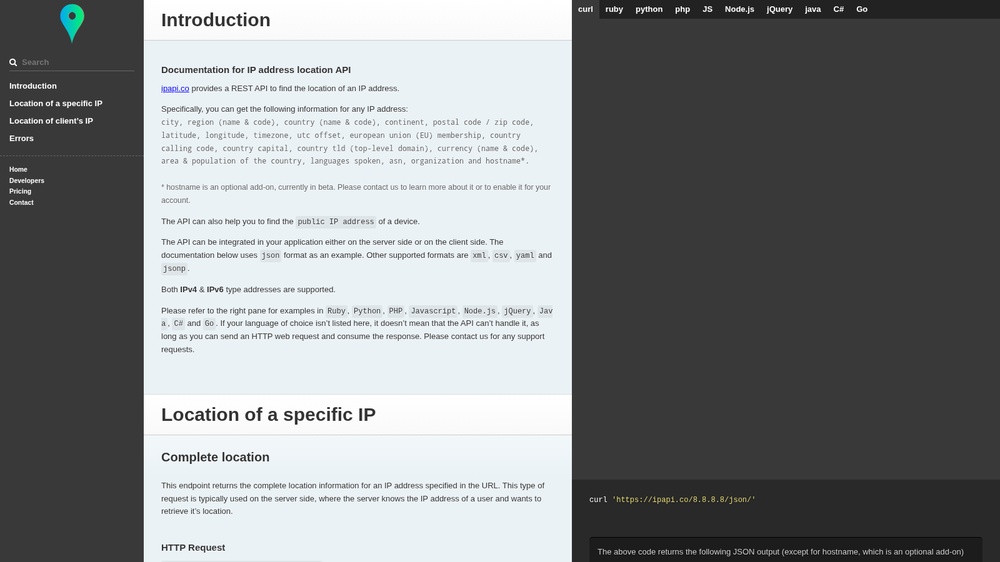Open the Pricing link
Image resolution: width=1000 pixels, height=562 pixels.
20,191
